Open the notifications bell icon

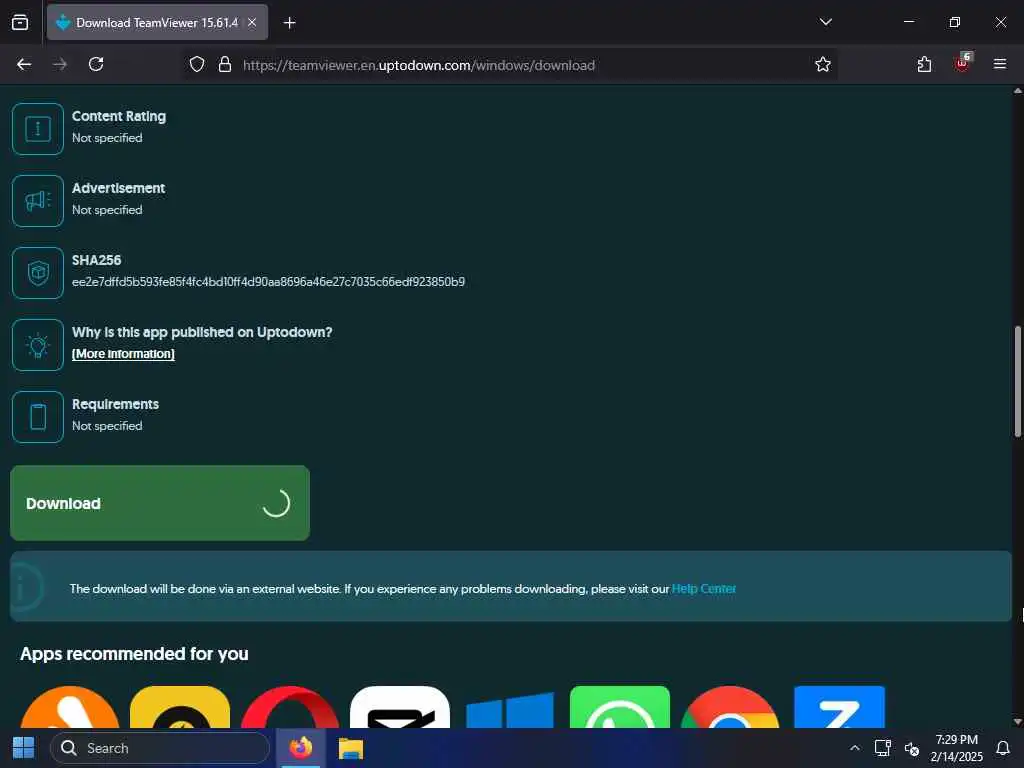[1003, 748]
